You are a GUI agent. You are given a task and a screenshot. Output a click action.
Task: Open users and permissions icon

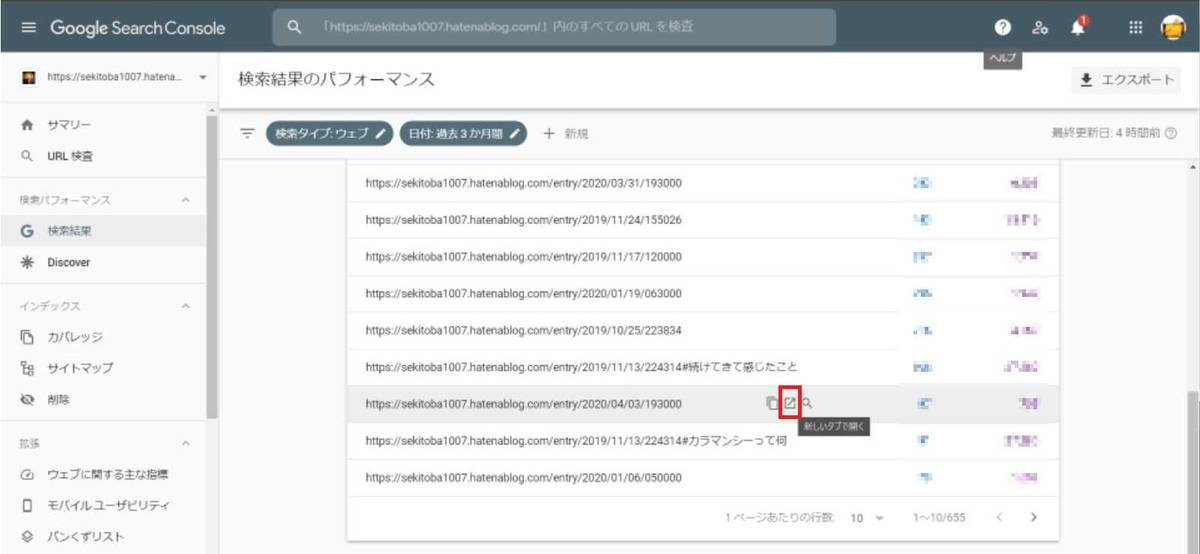coord(1040,28)
